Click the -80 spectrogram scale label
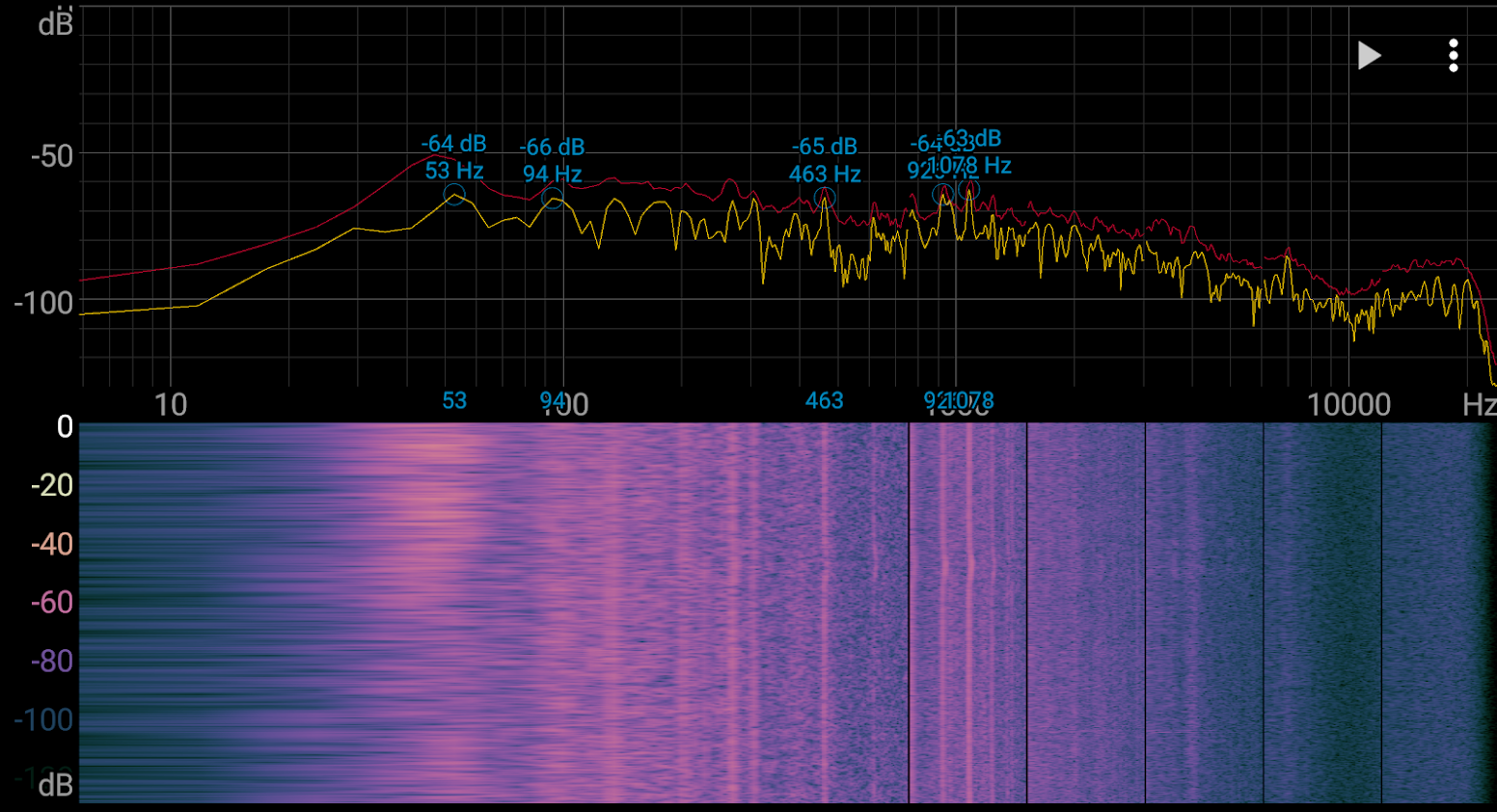 [52, 662]
